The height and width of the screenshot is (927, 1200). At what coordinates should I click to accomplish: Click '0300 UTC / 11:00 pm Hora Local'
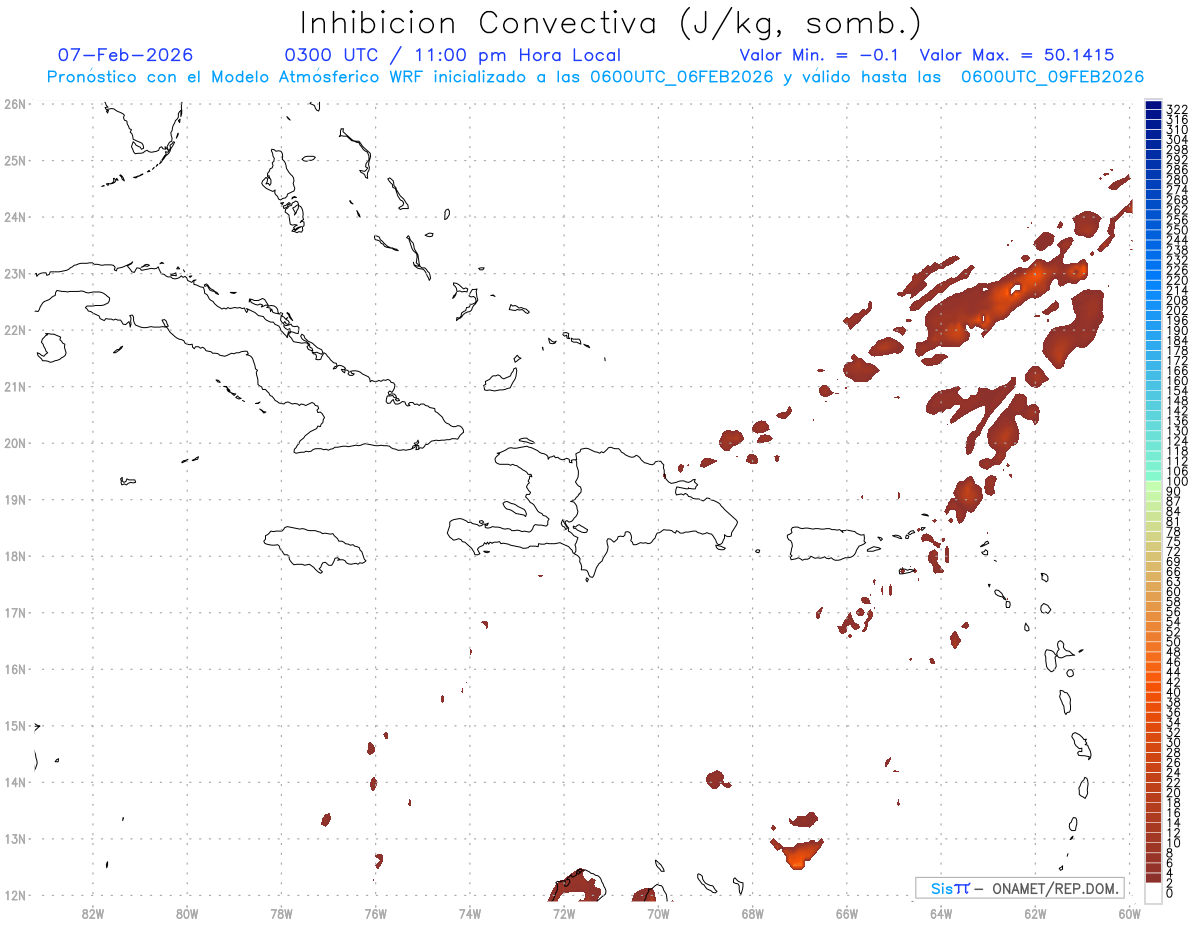tap(453, 55)
